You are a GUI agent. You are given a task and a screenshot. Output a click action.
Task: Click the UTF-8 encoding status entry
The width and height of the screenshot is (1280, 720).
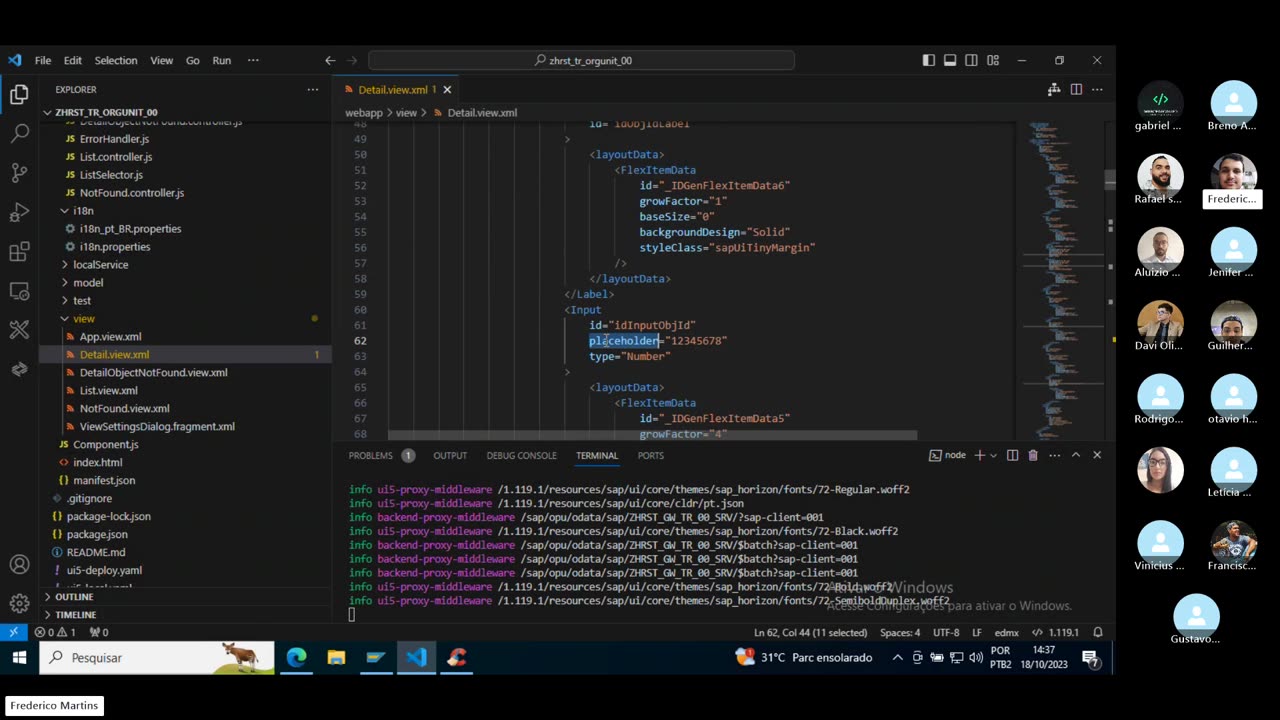(x=946, y=632)
